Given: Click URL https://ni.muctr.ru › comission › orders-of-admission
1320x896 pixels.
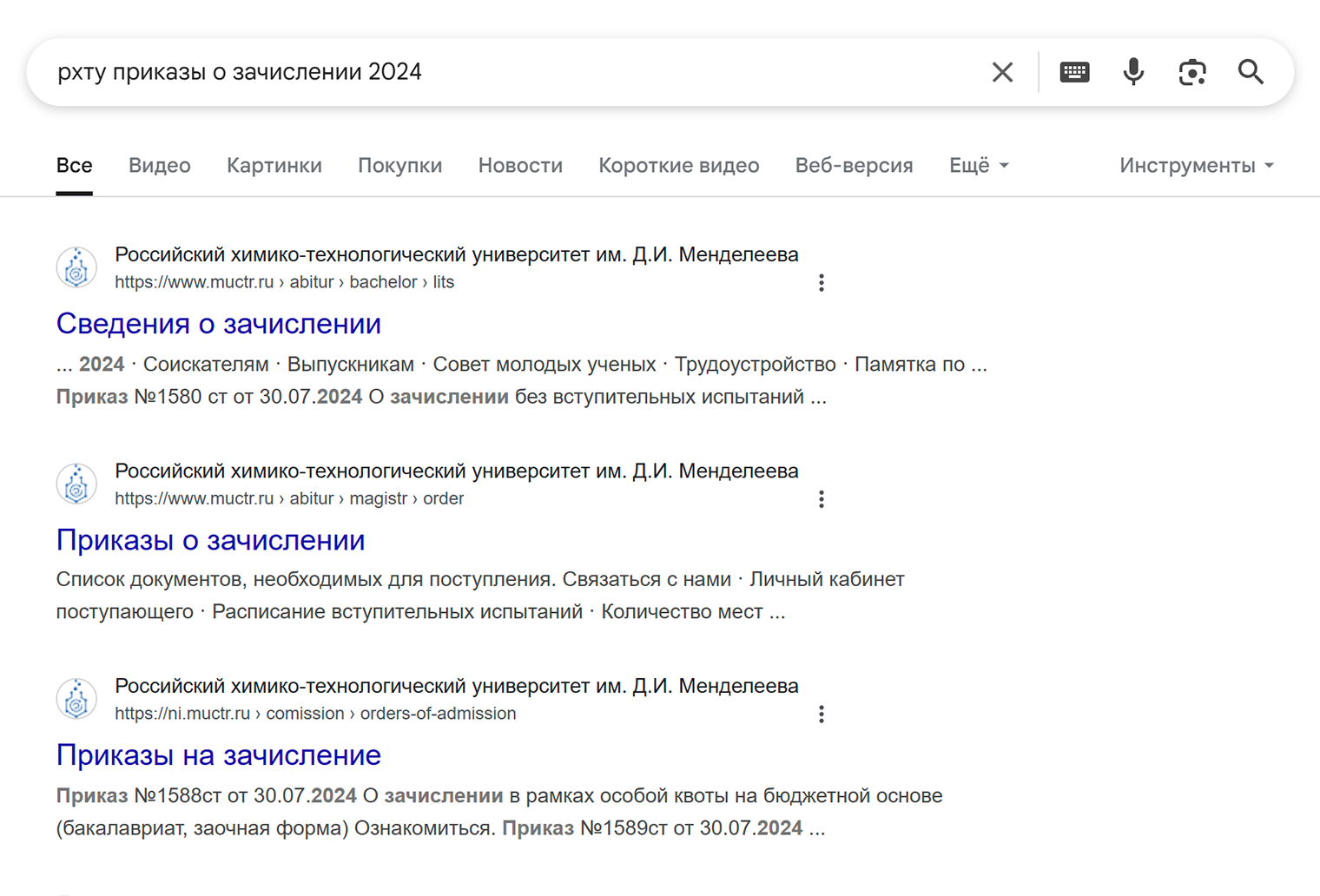Looking at the screenshot, I should click(x=315, y=714).
